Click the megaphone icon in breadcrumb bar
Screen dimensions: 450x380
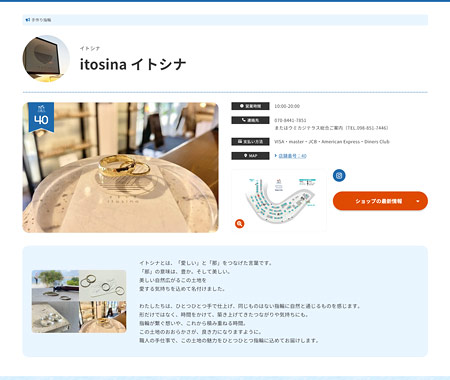pos(28,20)
